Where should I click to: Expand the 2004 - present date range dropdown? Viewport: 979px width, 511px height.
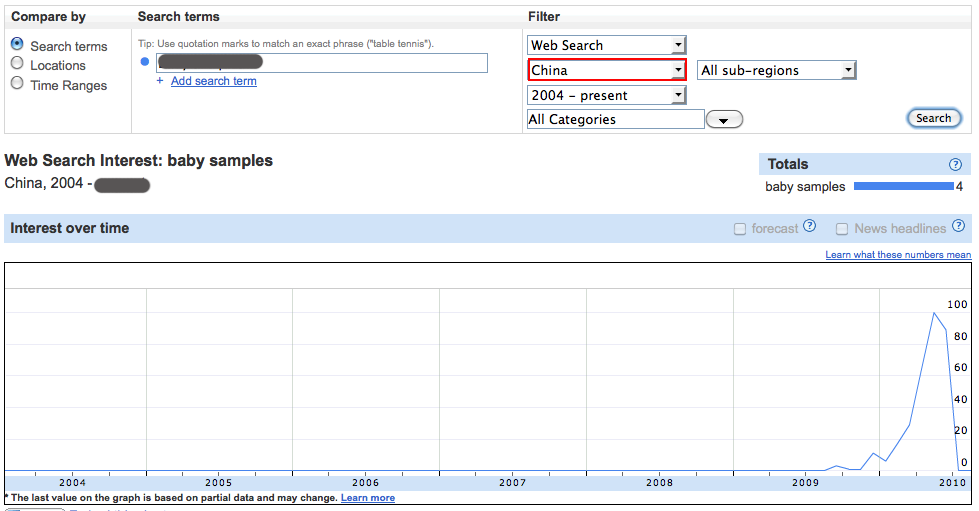pyautogui.click(x=606, y=95)
